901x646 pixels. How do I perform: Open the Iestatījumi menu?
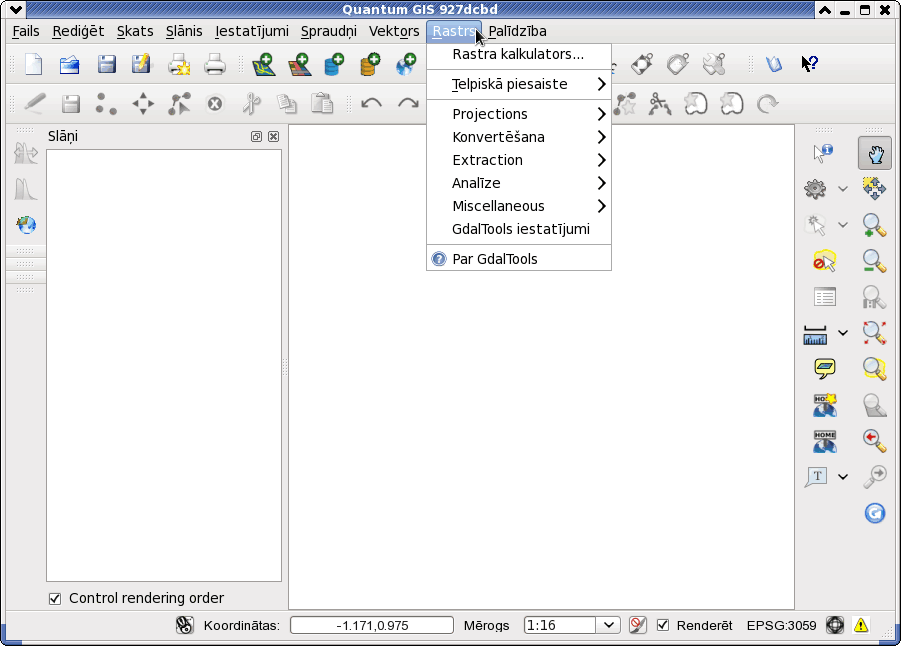coord(252,31)
